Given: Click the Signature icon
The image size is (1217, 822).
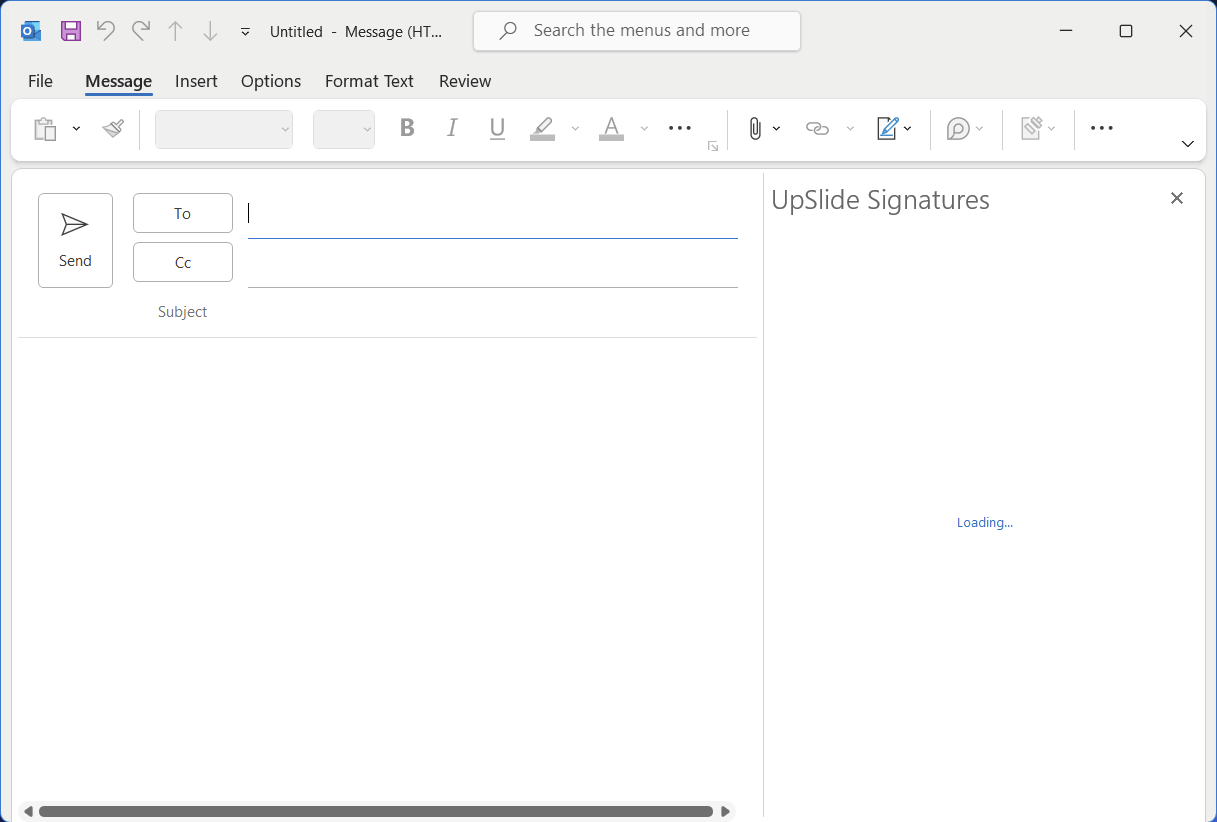Looking at the screenshot, I should (888, 128).
